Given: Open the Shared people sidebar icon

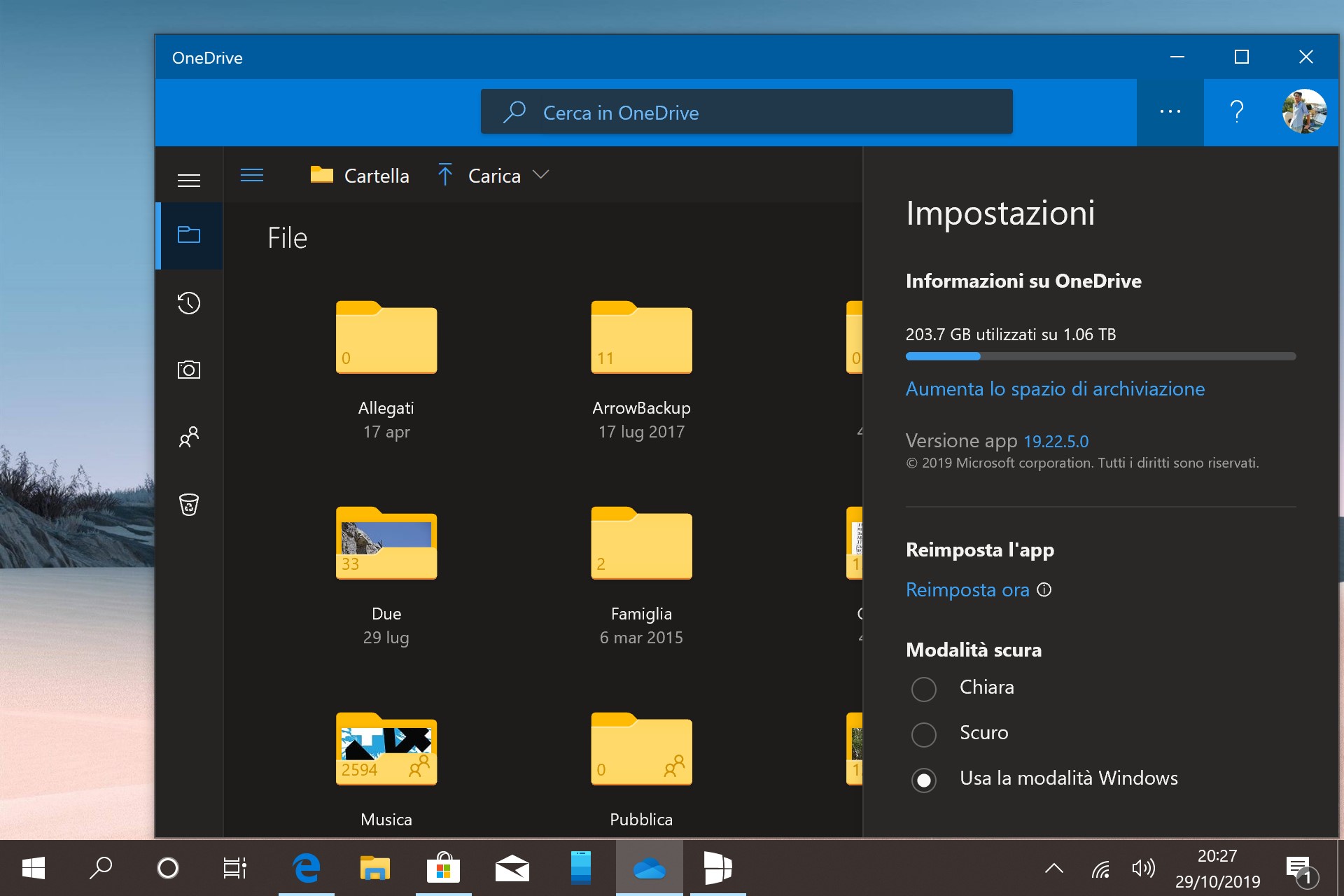Looking at the screenshot, I should point(189,437).
